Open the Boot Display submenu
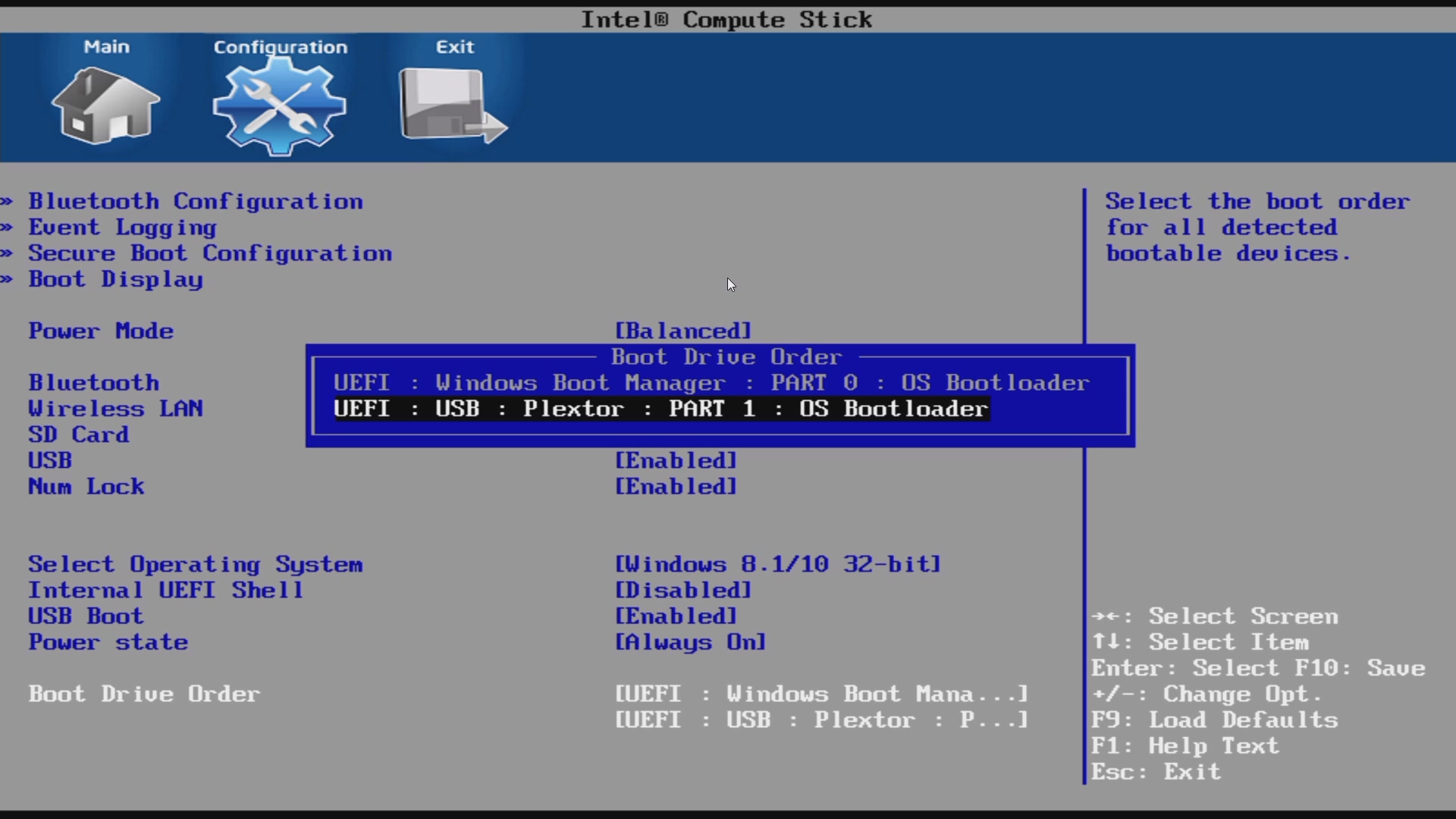This screenshot has width=1456, height=819. point(115,280)
